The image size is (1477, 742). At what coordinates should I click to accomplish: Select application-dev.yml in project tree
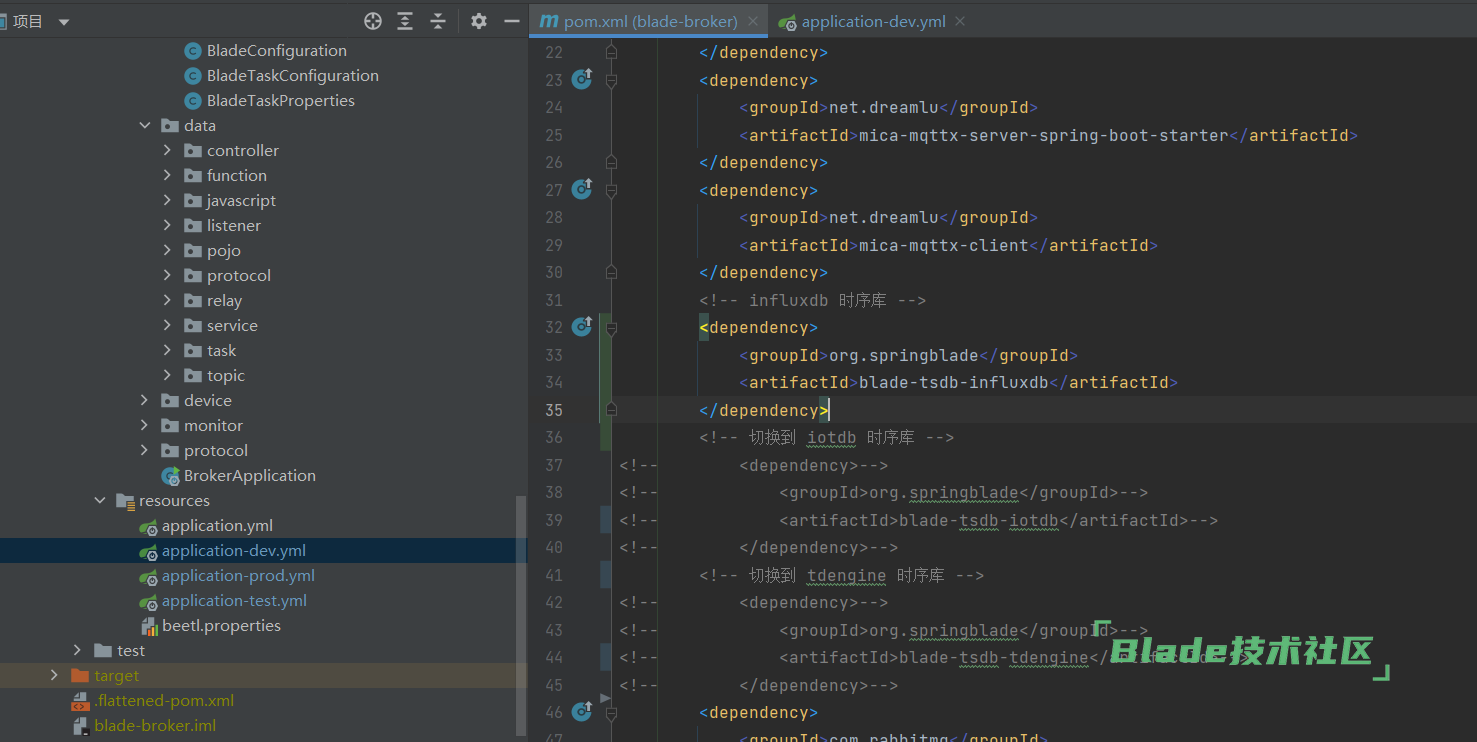pos(234,551)
